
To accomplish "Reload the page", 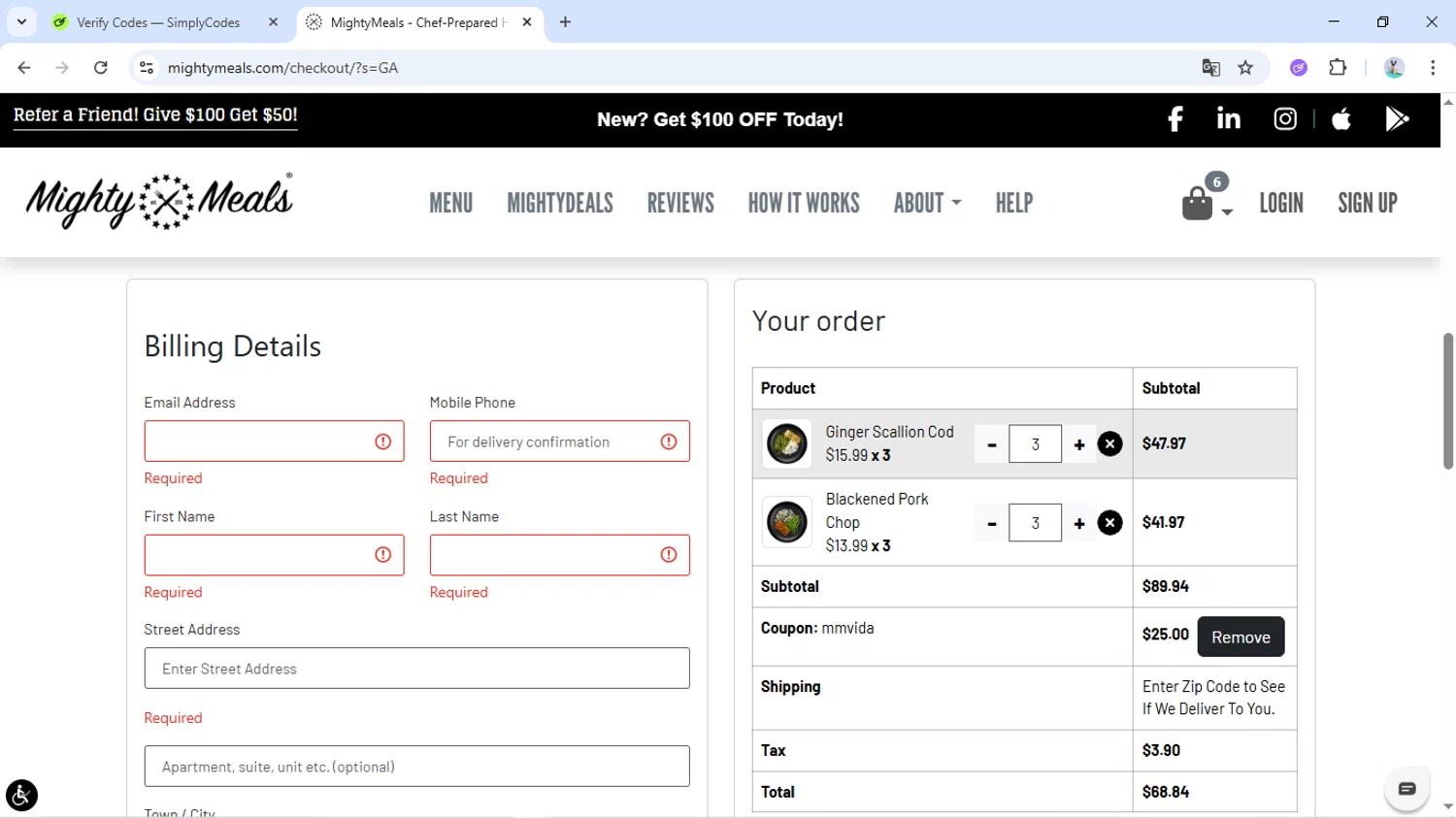I will [100, 68].
